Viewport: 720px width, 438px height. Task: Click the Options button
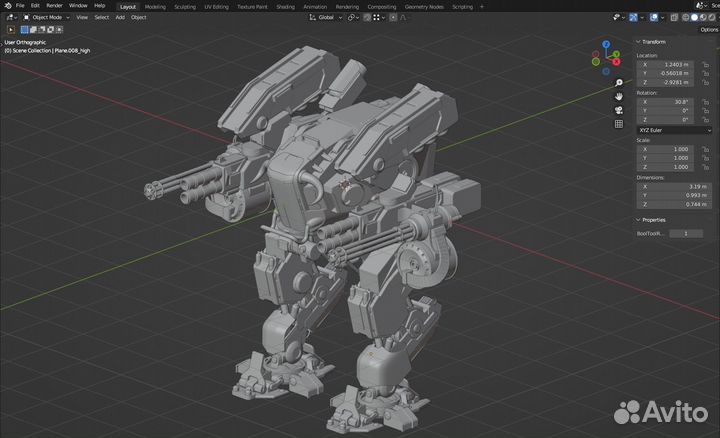[x=709, y=29]
